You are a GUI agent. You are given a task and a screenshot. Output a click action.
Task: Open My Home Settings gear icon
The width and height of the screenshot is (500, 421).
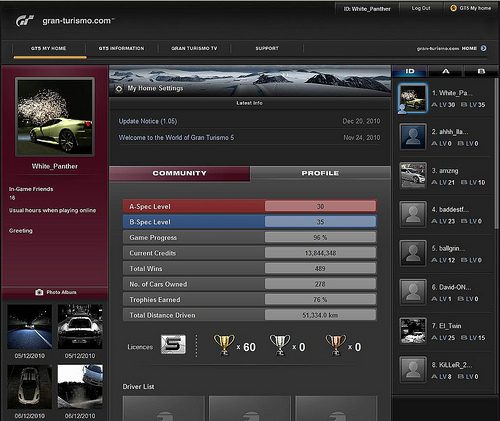pos(119,89)
